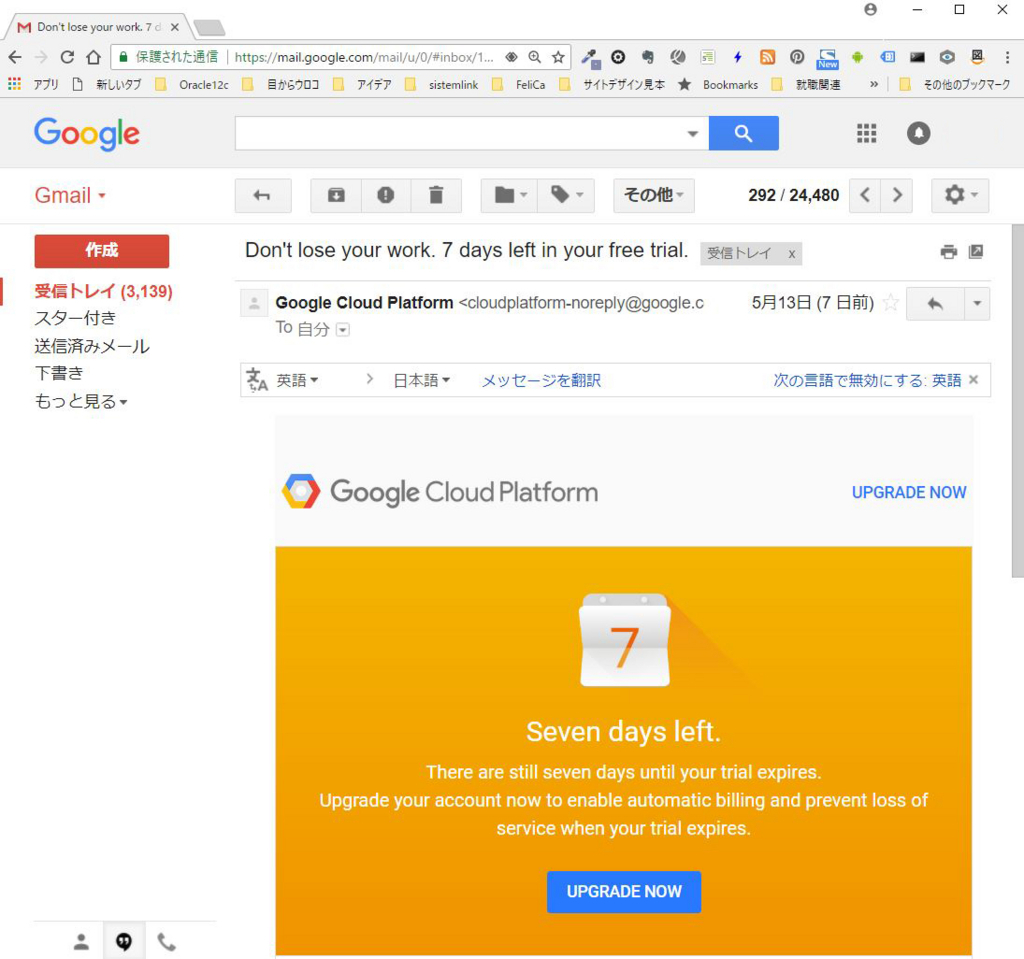The height and width of the screenshot is (959, 1024).
Task: Reply using the arrow beside the date
Action: (935, 304)
